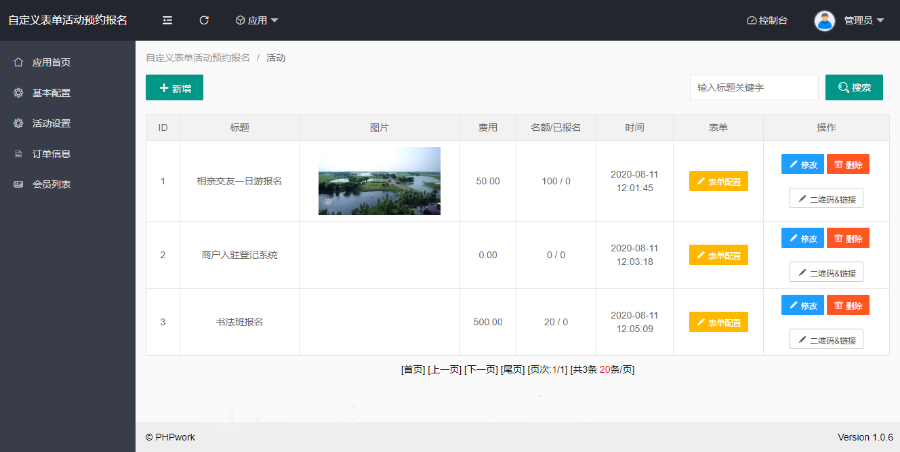Go to next page via 下一页
Viewport: 900px width, 452px height.
point(481,370)
